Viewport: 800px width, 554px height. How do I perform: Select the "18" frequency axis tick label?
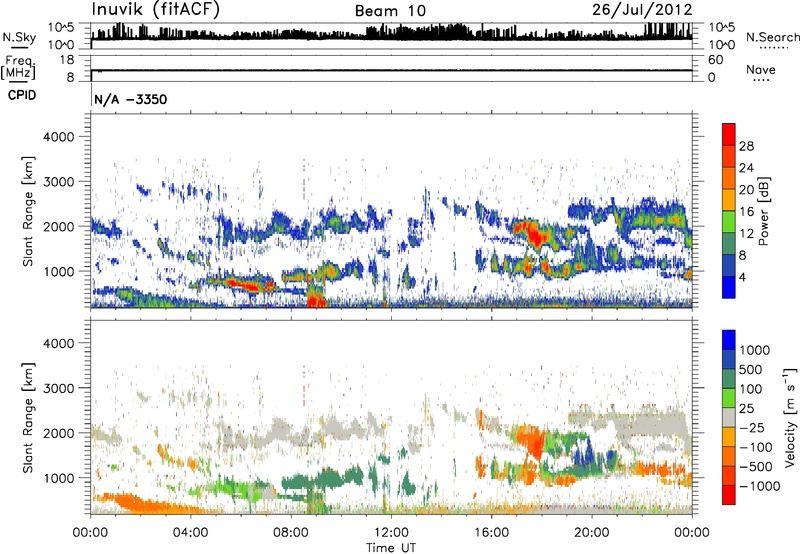[67, 60]
